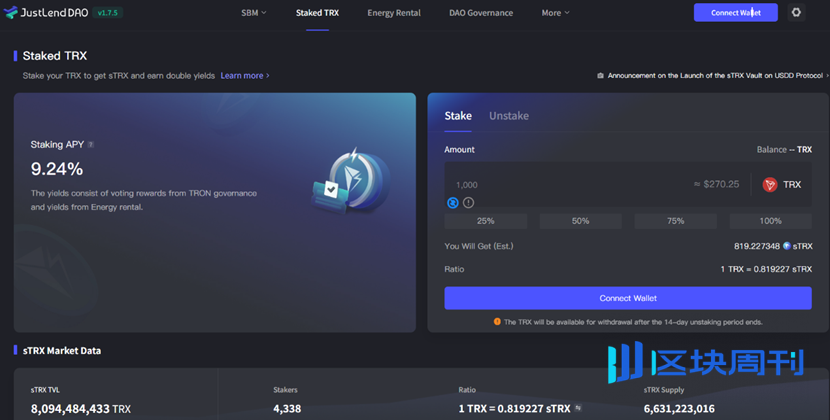Click the Stakers count 4,338
This screenshot has height=420, width=830.
287,409
